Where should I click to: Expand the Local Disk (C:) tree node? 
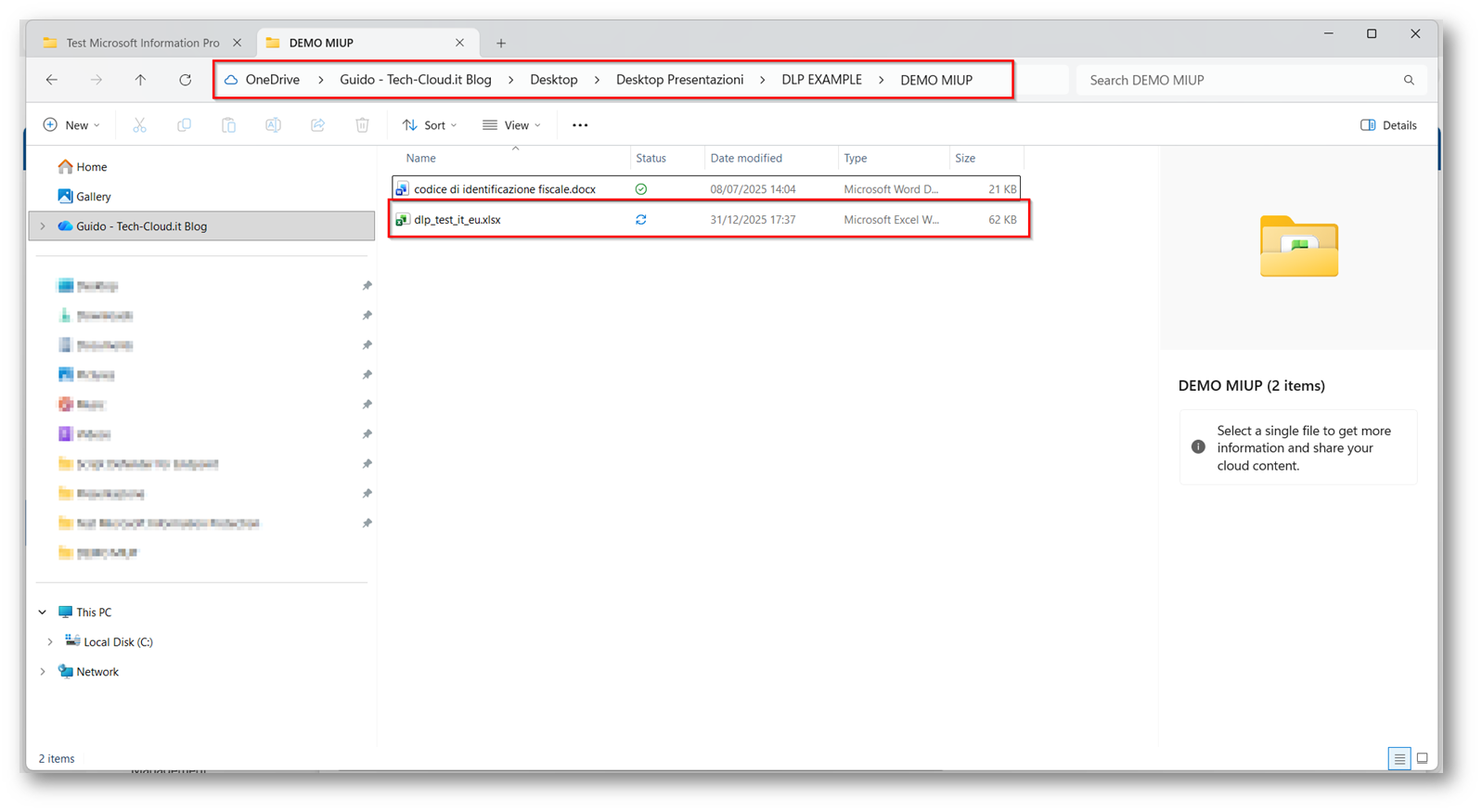(50, 642)
